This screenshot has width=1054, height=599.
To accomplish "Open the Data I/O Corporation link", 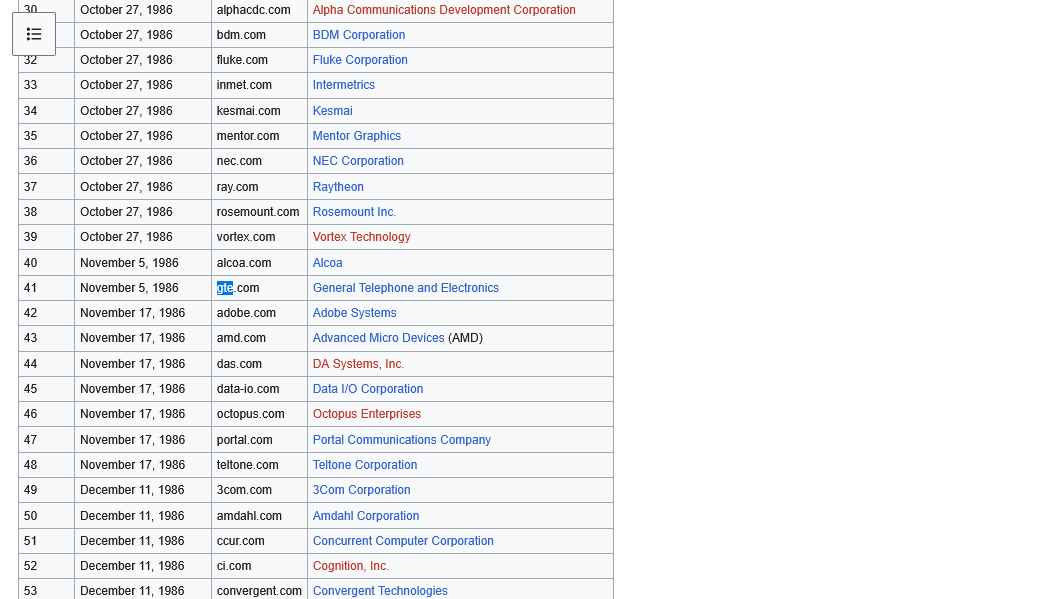I will pyautogui.click(x=368, y=389).
